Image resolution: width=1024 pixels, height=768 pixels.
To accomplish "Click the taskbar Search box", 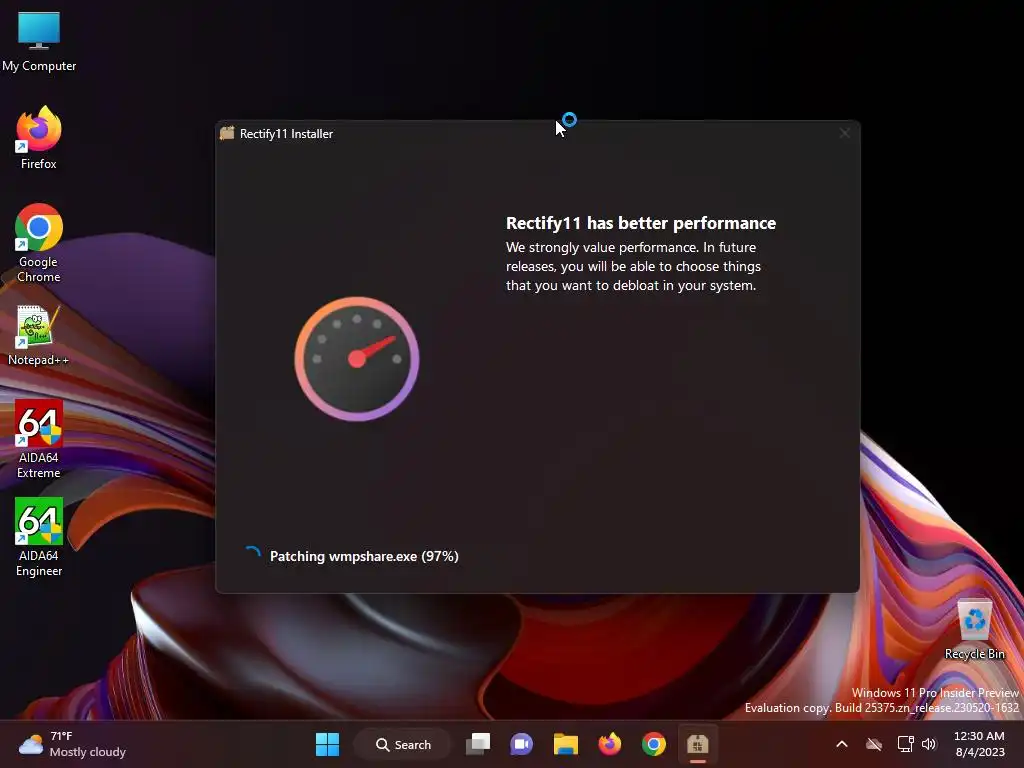I will (x=402, y=744).
